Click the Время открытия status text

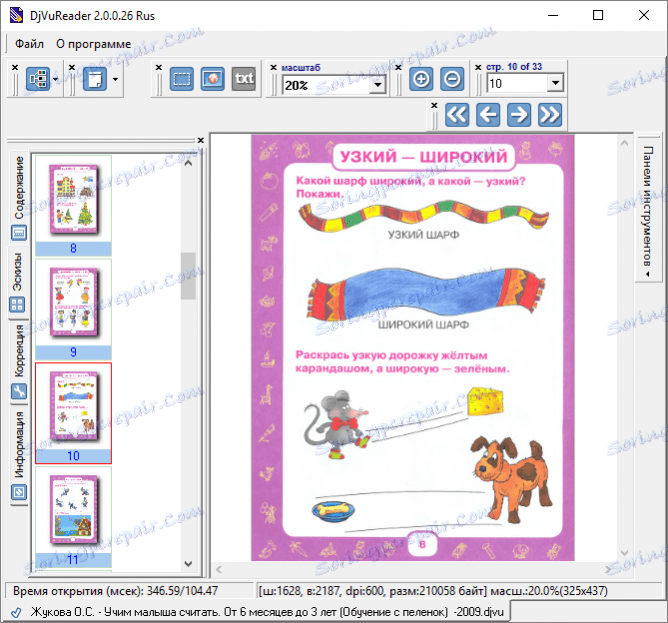pos(115,591)
